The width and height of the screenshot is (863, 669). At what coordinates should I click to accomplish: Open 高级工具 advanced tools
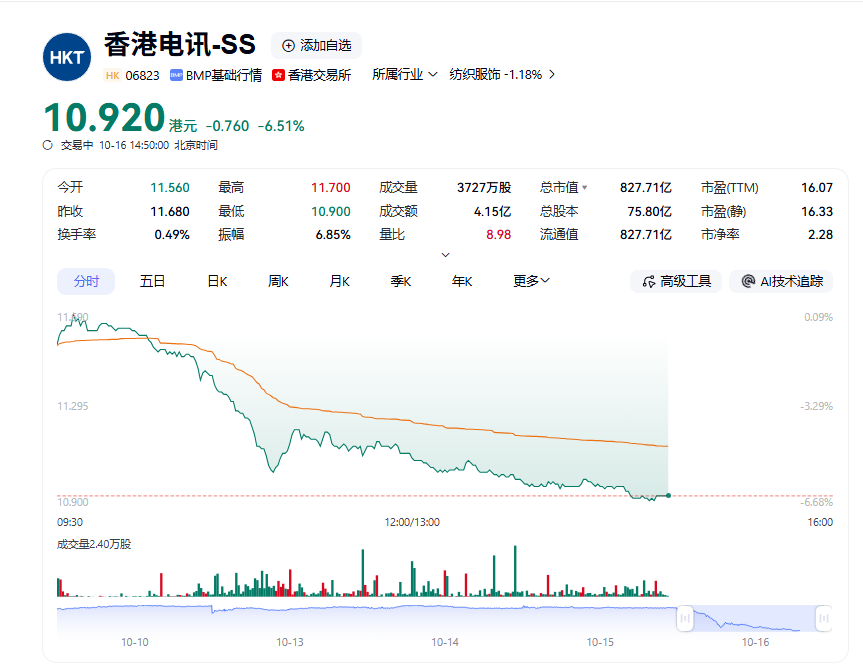[x=676, y=282]
